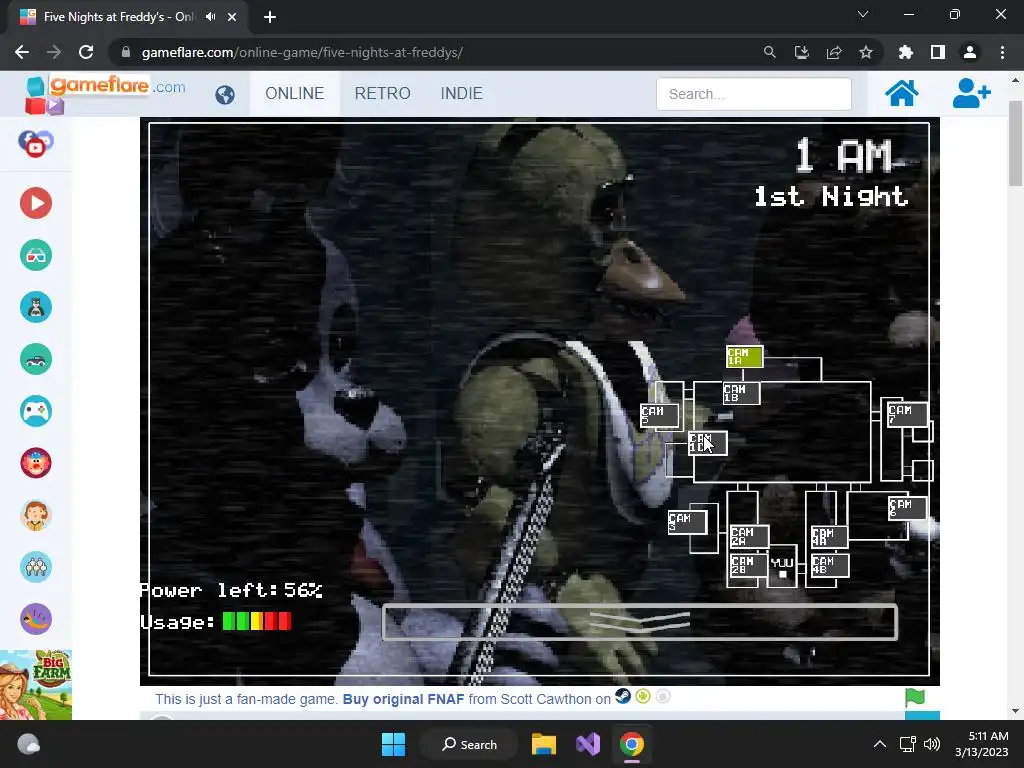Open the language globe icon
Image resolution: width=1024 pixels, height=768 pixels.
click(x=225, y=95)
